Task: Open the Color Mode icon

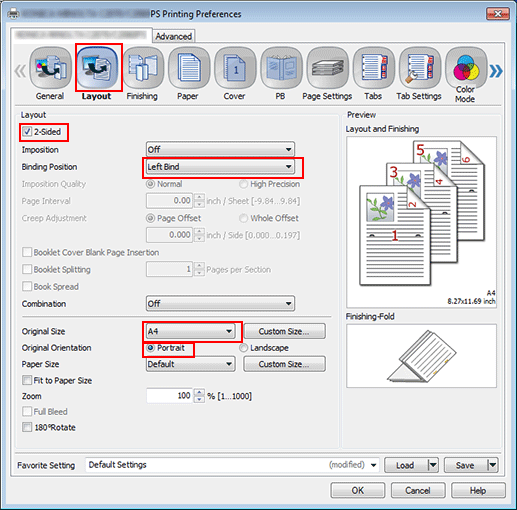Action: click(466, 68)
